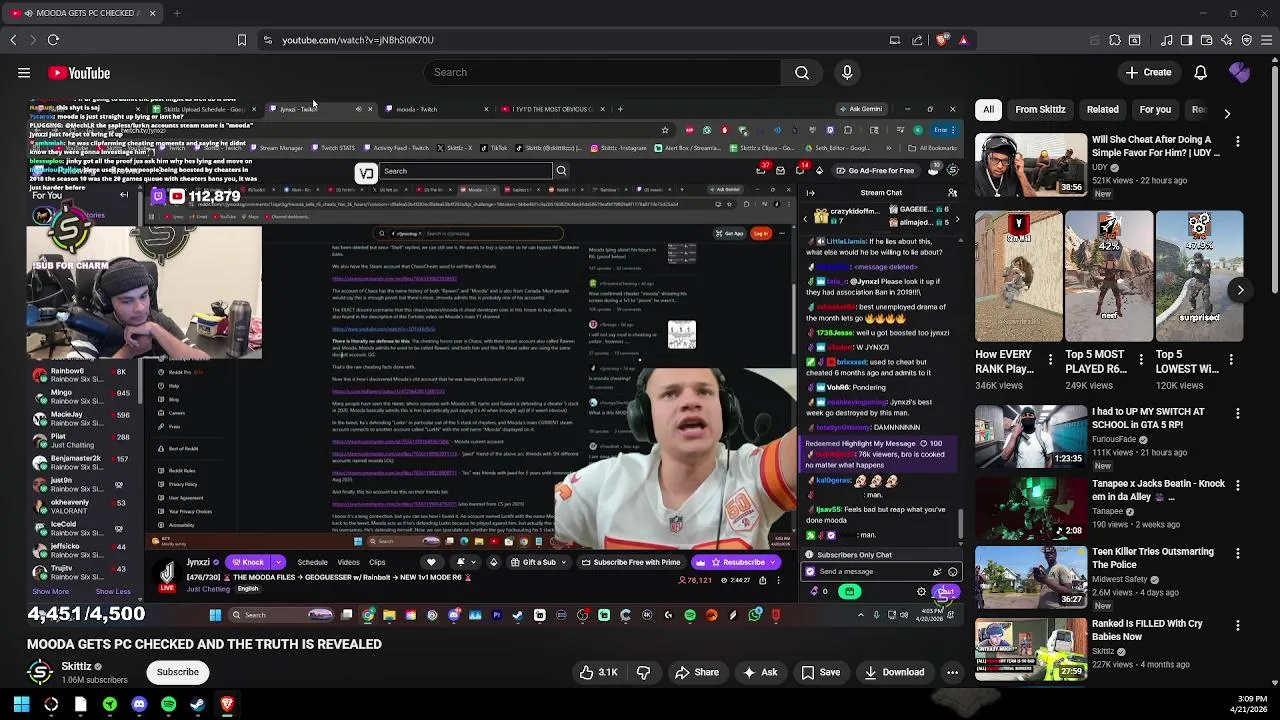Select the Related chip
The width and height of the screenshot is (1280, 720).
tap(1103, 110)
